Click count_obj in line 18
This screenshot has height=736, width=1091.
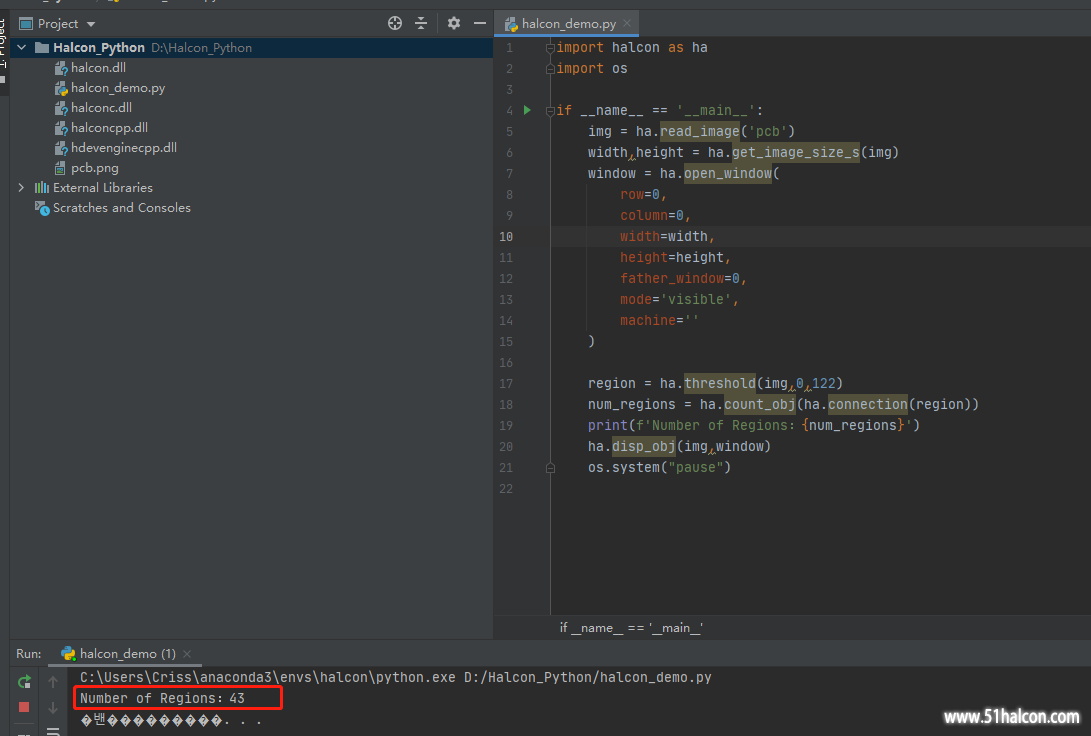(x=760, y=404)
